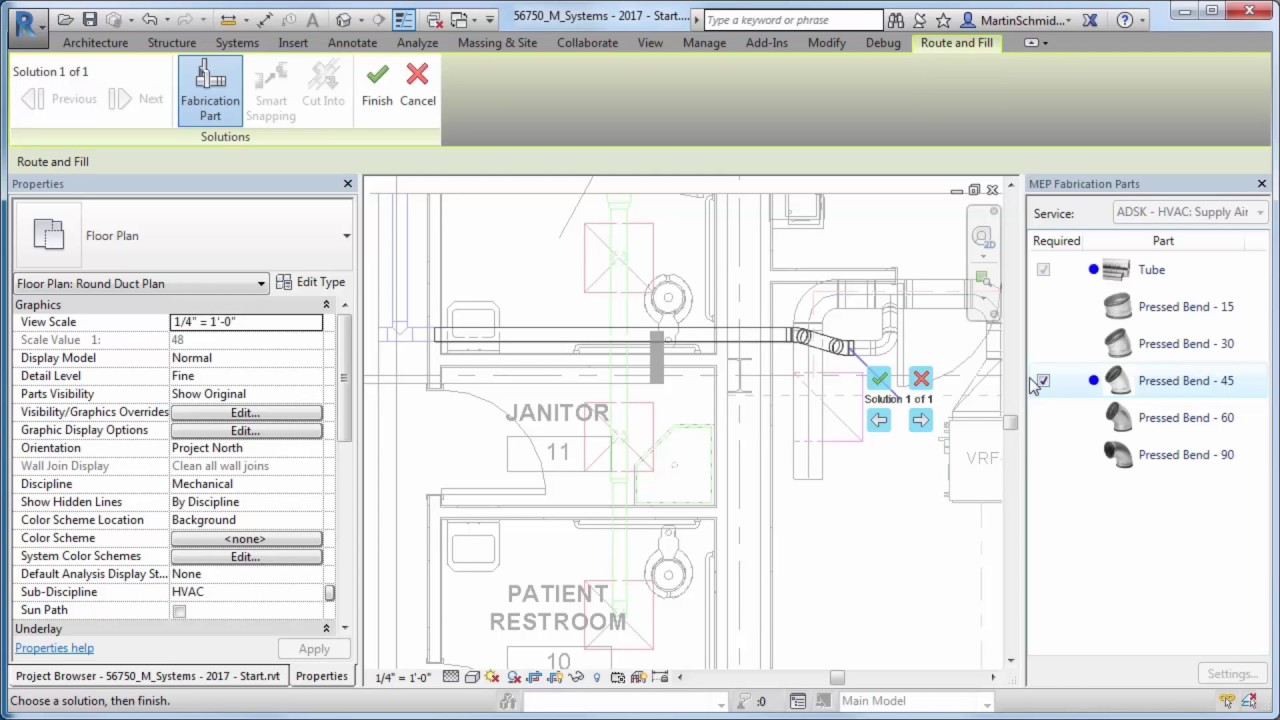Screen dimensions: 1280x720
Task: Toggle the Required checkbox for the Tube part
Action: (1043, 270)
